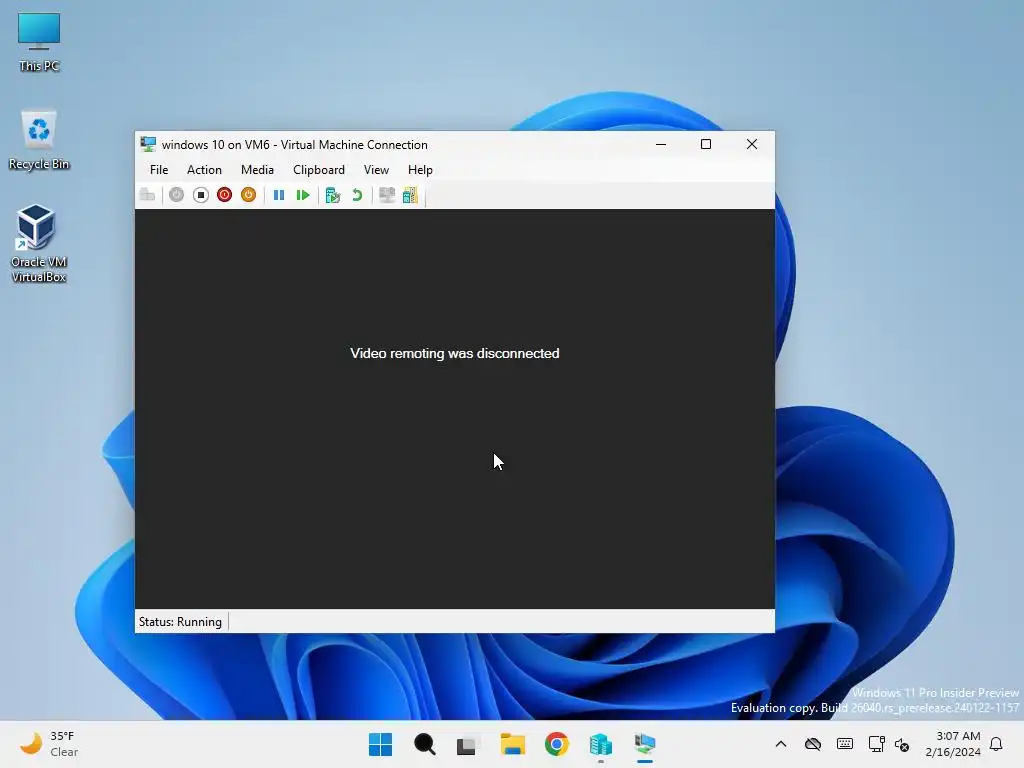
Task: Open the Action menu
Action: 204,170
